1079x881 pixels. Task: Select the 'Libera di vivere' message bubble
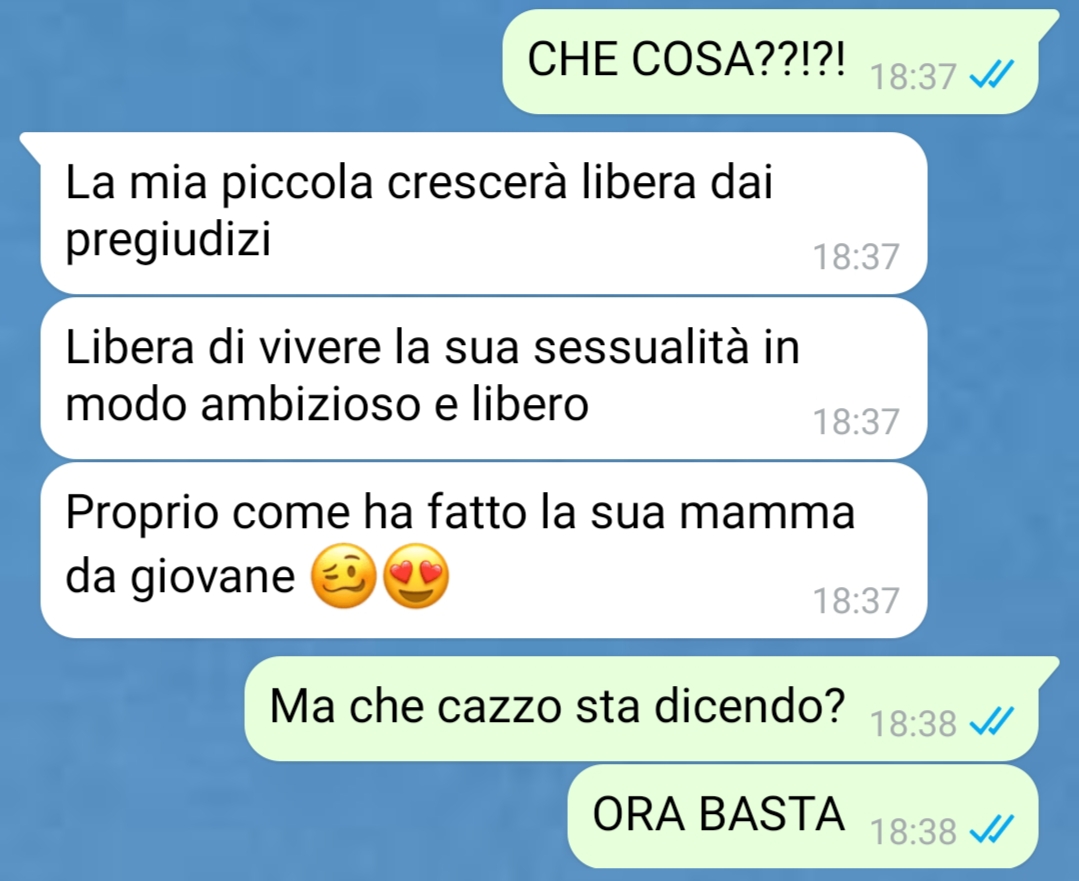click(x=484, y=378)
